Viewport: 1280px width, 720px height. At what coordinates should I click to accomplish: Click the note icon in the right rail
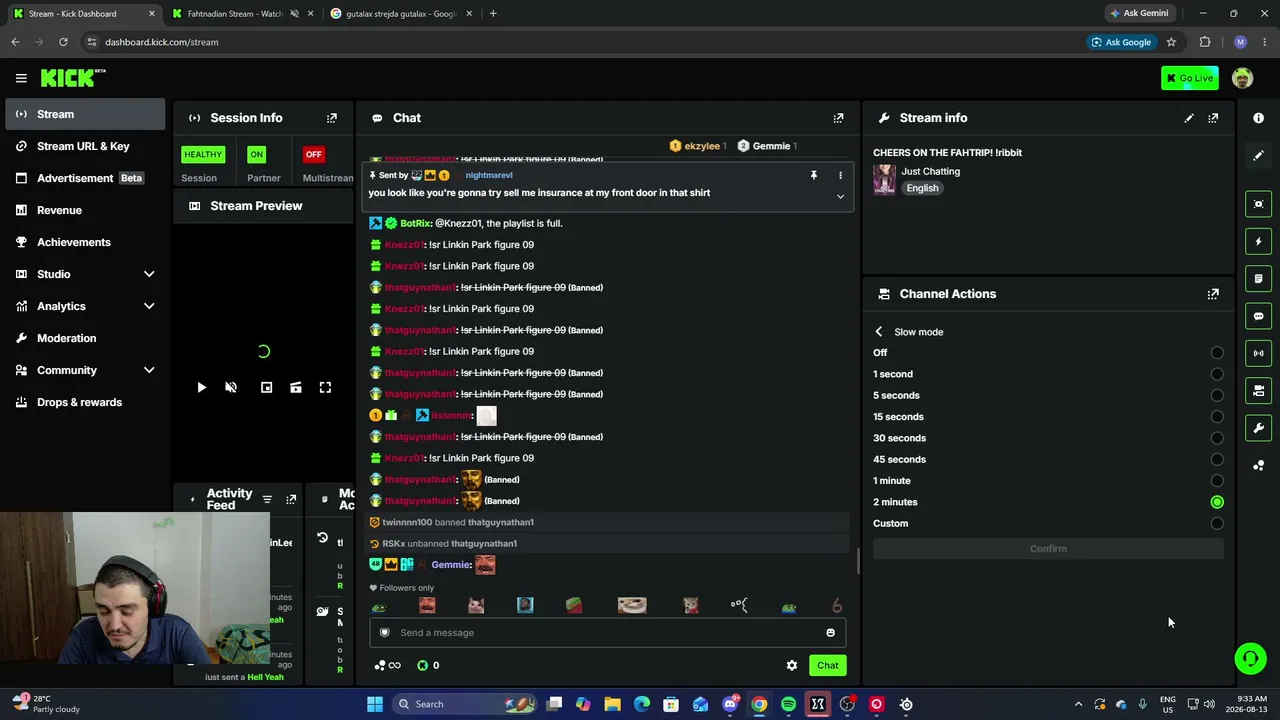[x=1258, y=278]
